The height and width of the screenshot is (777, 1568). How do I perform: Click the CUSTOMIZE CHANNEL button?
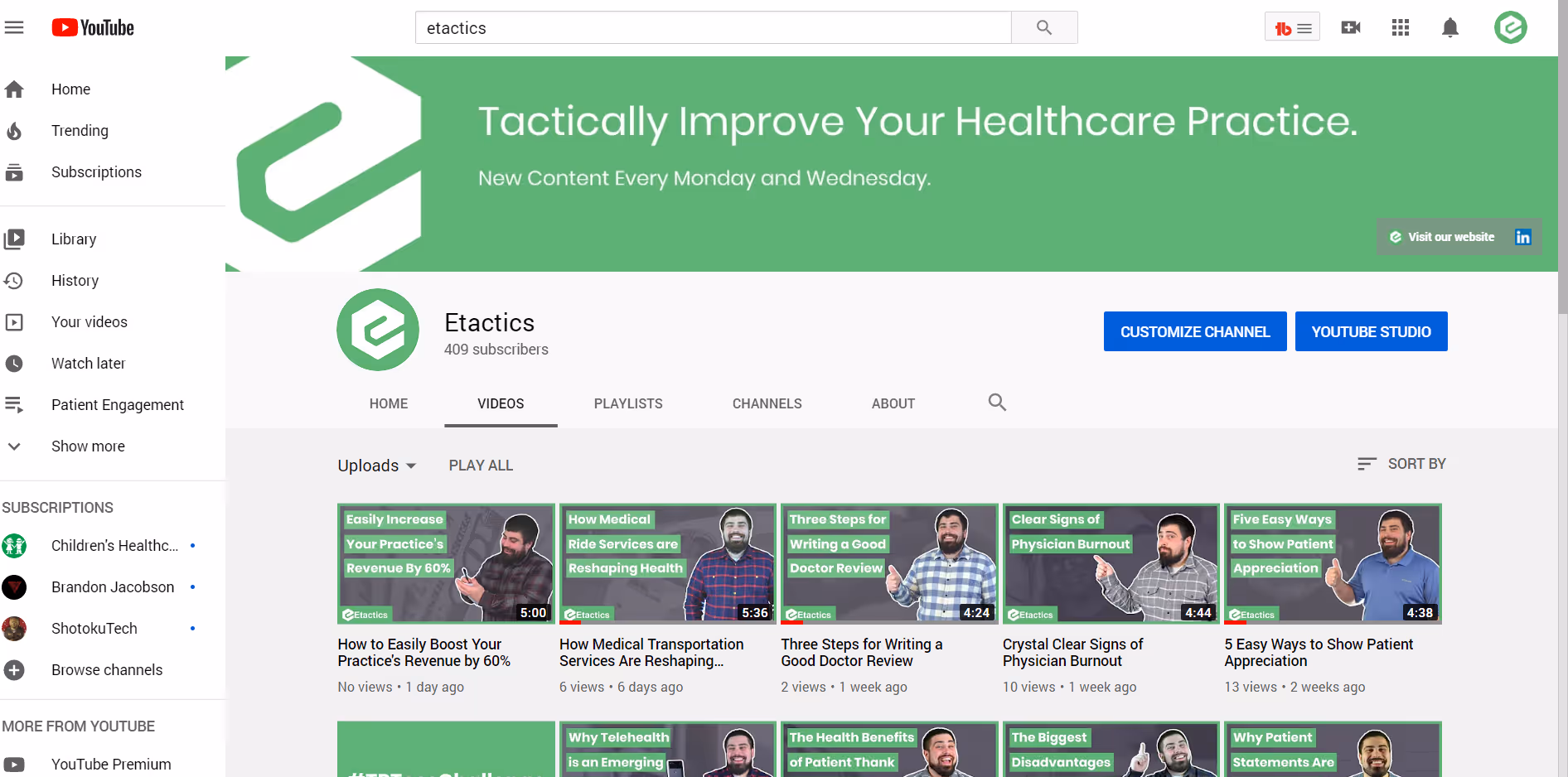pos(1194,331)
